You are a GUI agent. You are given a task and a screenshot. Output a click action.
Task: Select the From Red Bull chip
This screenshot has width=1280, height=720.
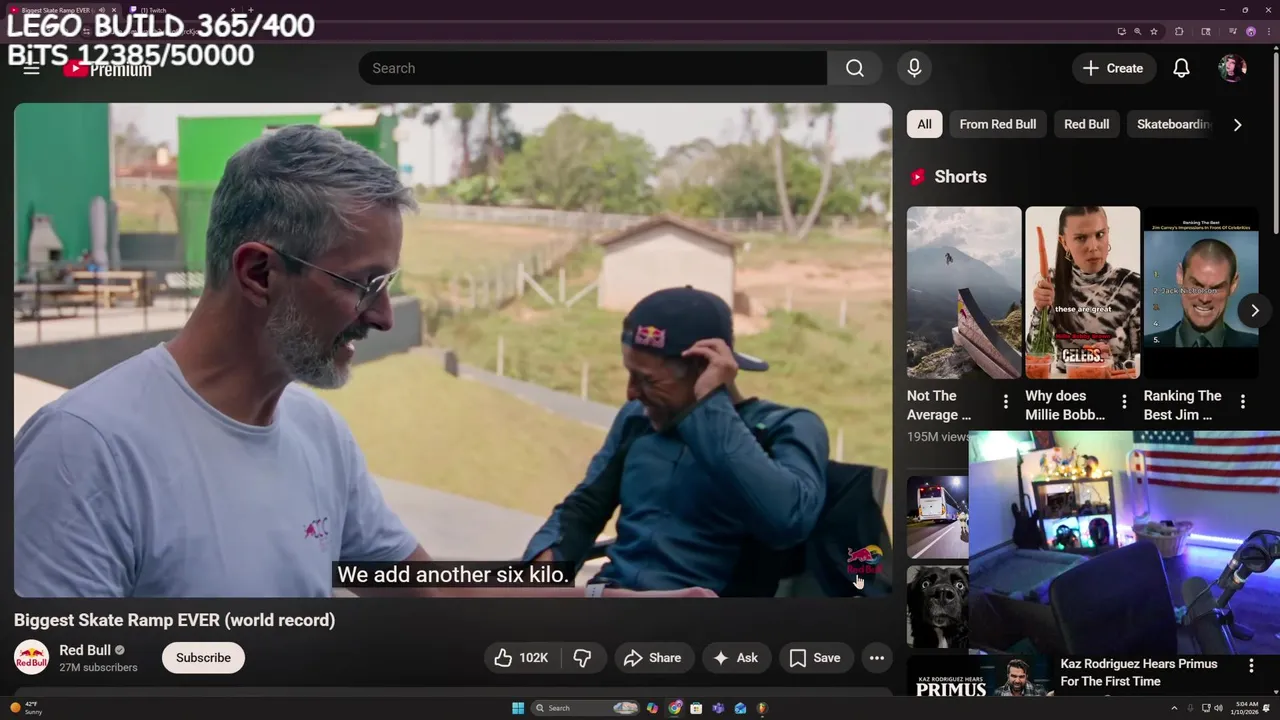[997, 124]
